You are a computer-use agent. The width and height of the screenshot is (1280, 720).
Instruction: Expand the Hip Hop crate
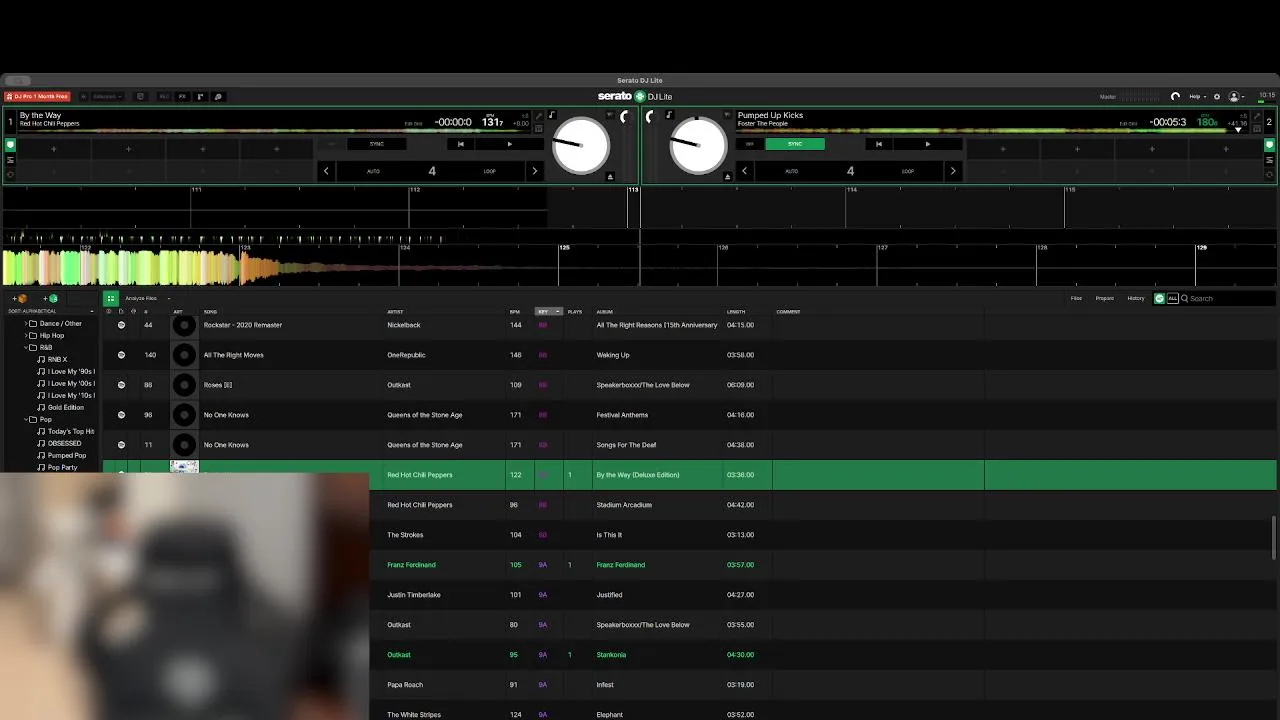pyautogui.click(x=26, y=336)
